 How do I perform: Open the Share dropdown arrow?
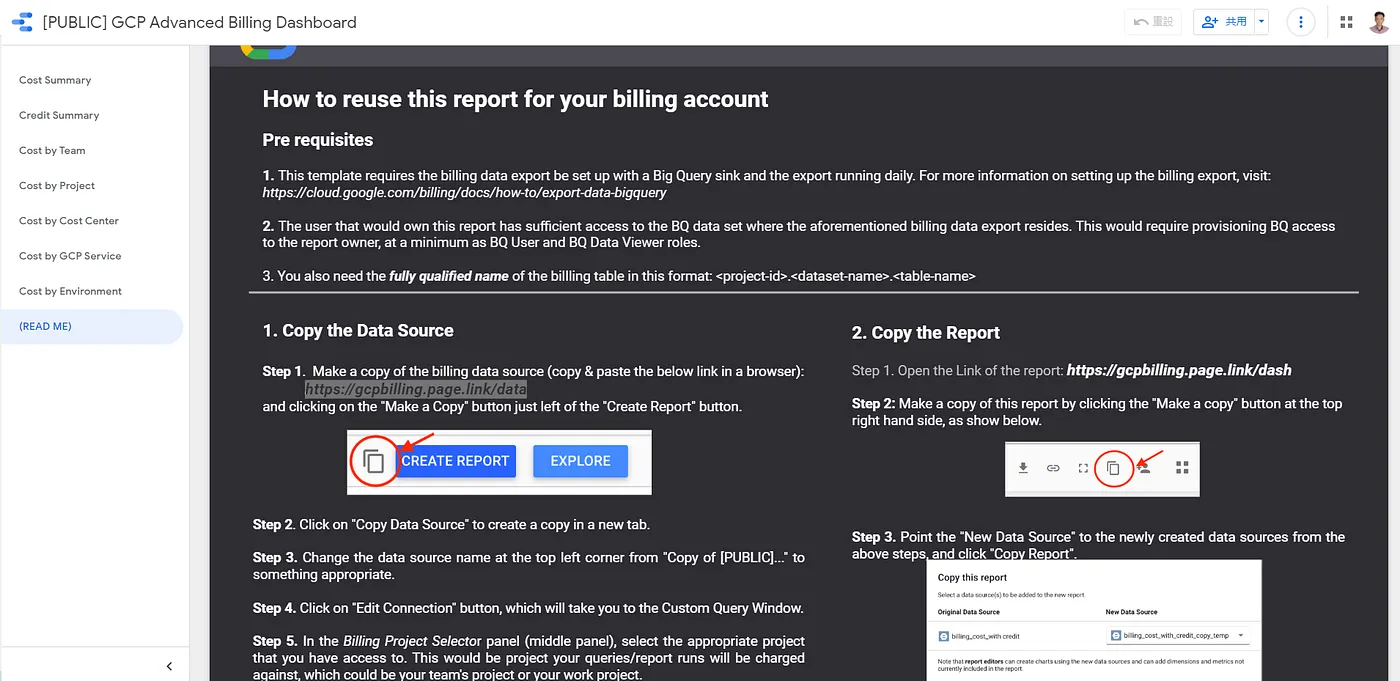coord(1261,22)
